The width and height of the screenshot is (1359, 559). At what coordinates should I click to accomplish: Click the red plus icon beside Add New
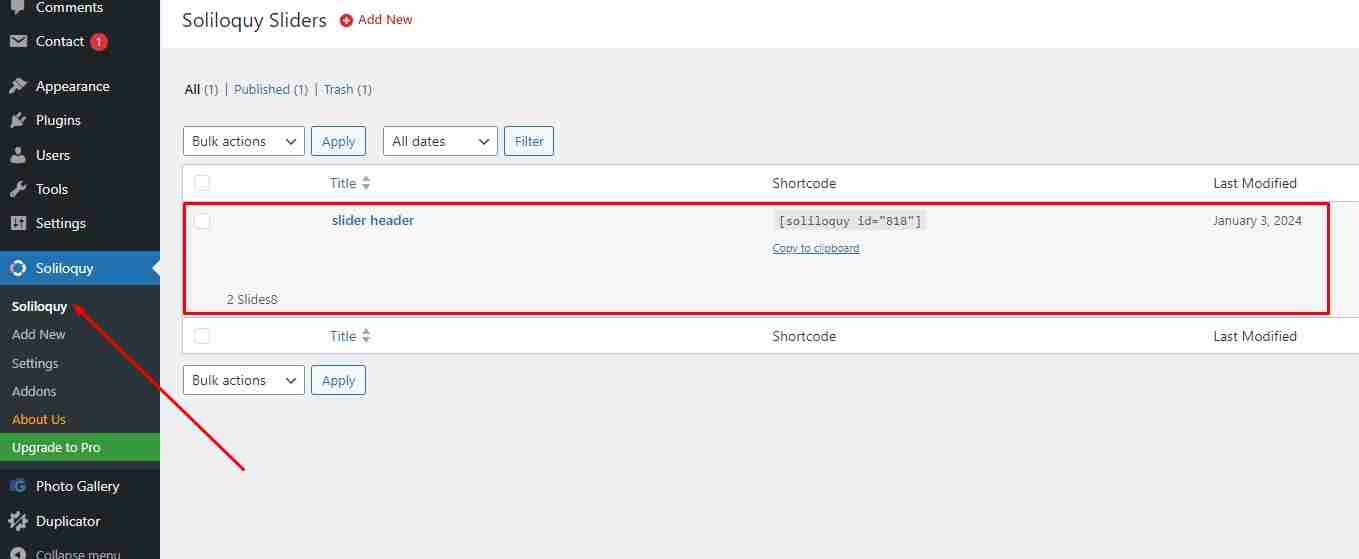click(x=347, y=20)
